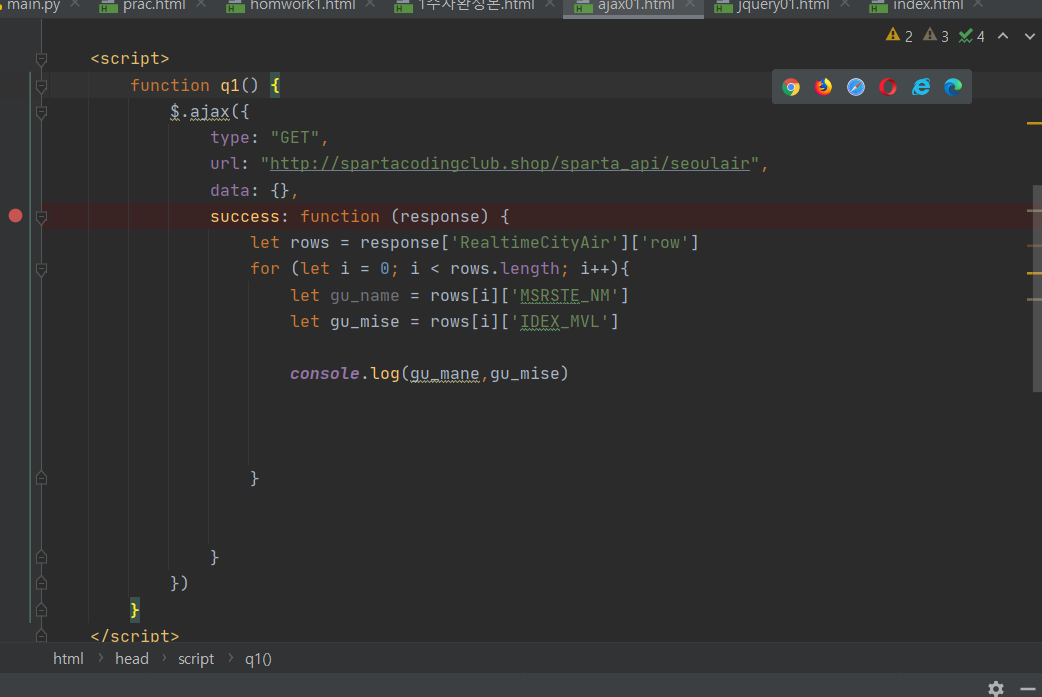This screenshot has height=697, width=1042.
Task: Collapse the $.ajax call fold marker
Action: [x=41, y=112]
